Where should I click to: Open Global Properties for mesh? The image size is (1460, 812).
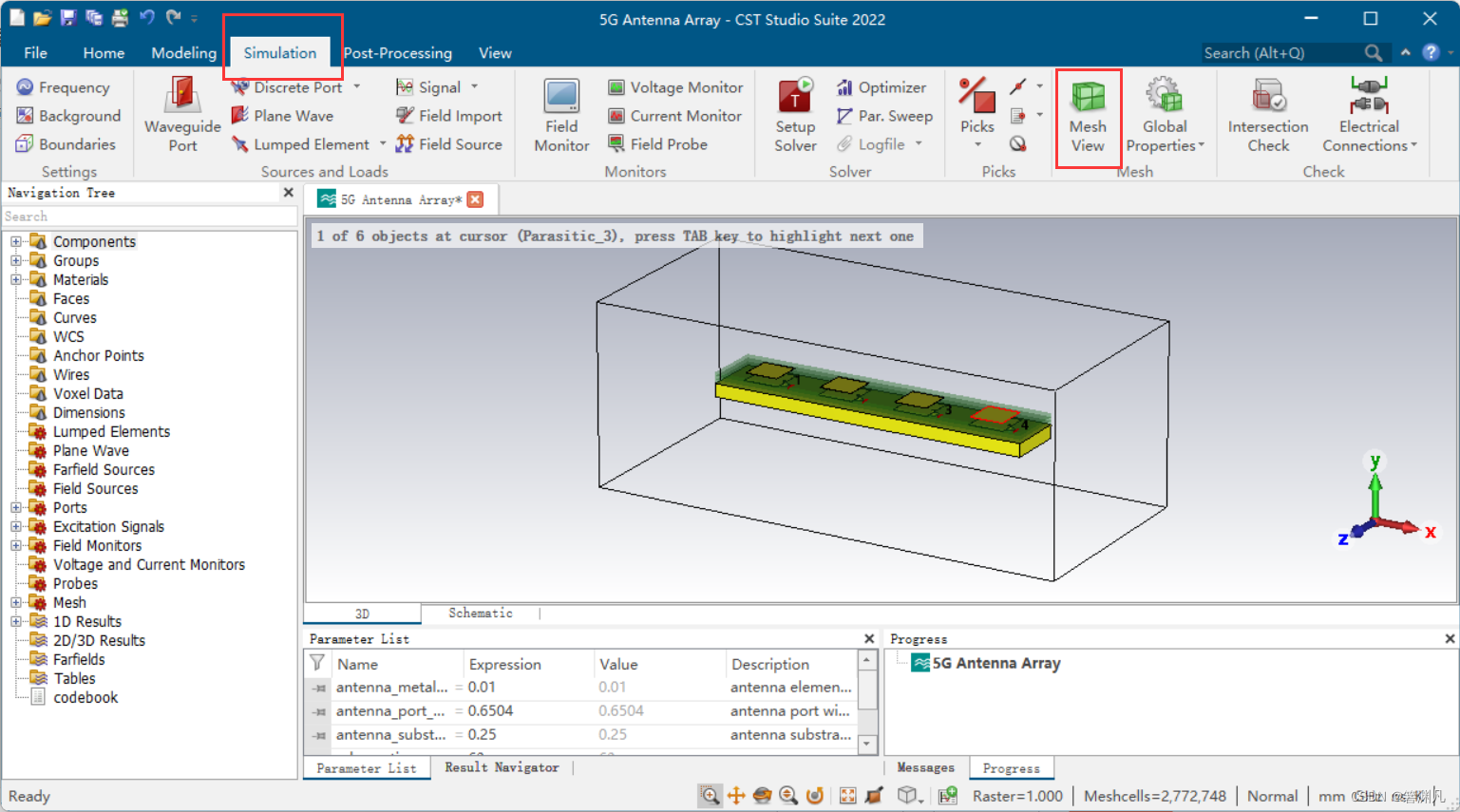point(1165,115)
